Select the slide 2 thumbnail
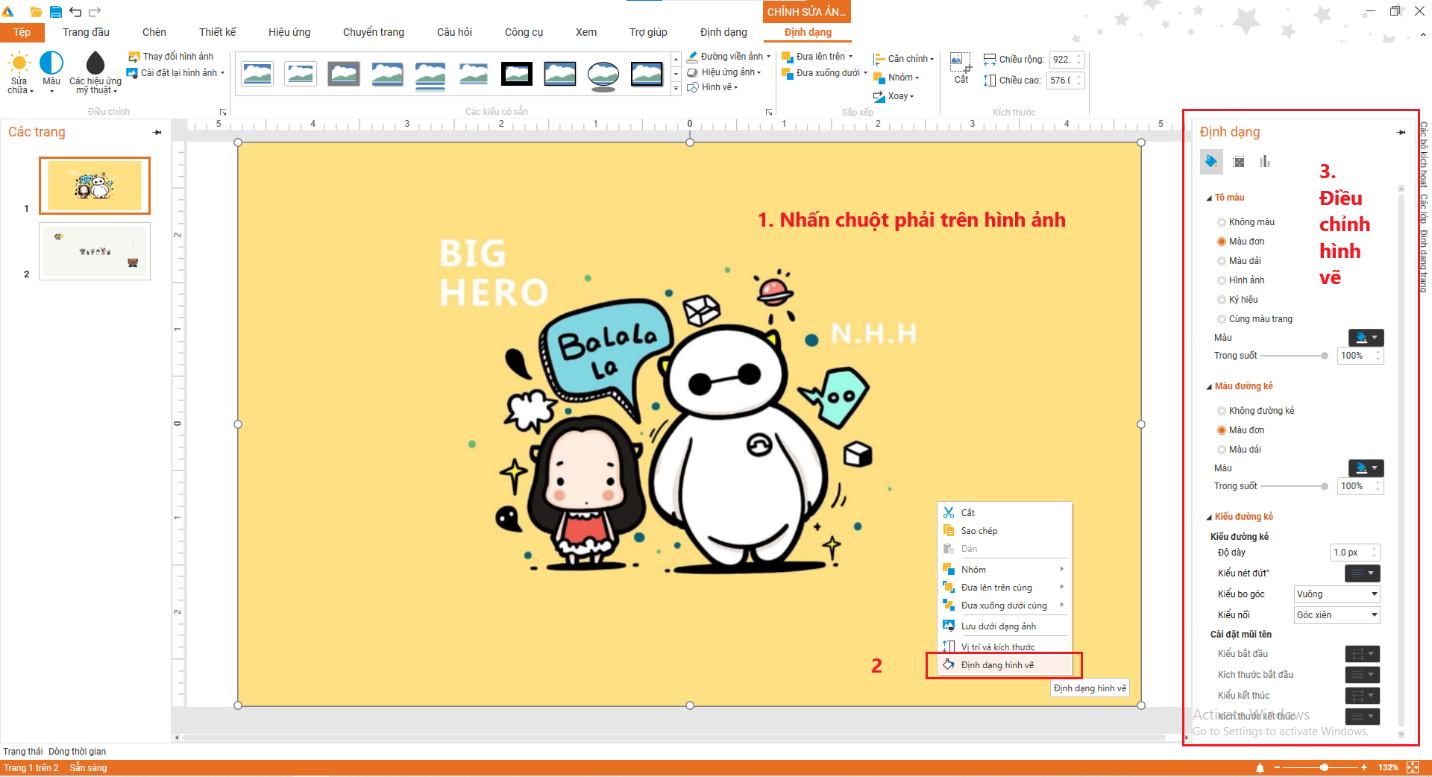The height and width of the screenshot is (777, 1432). (95, 250)
